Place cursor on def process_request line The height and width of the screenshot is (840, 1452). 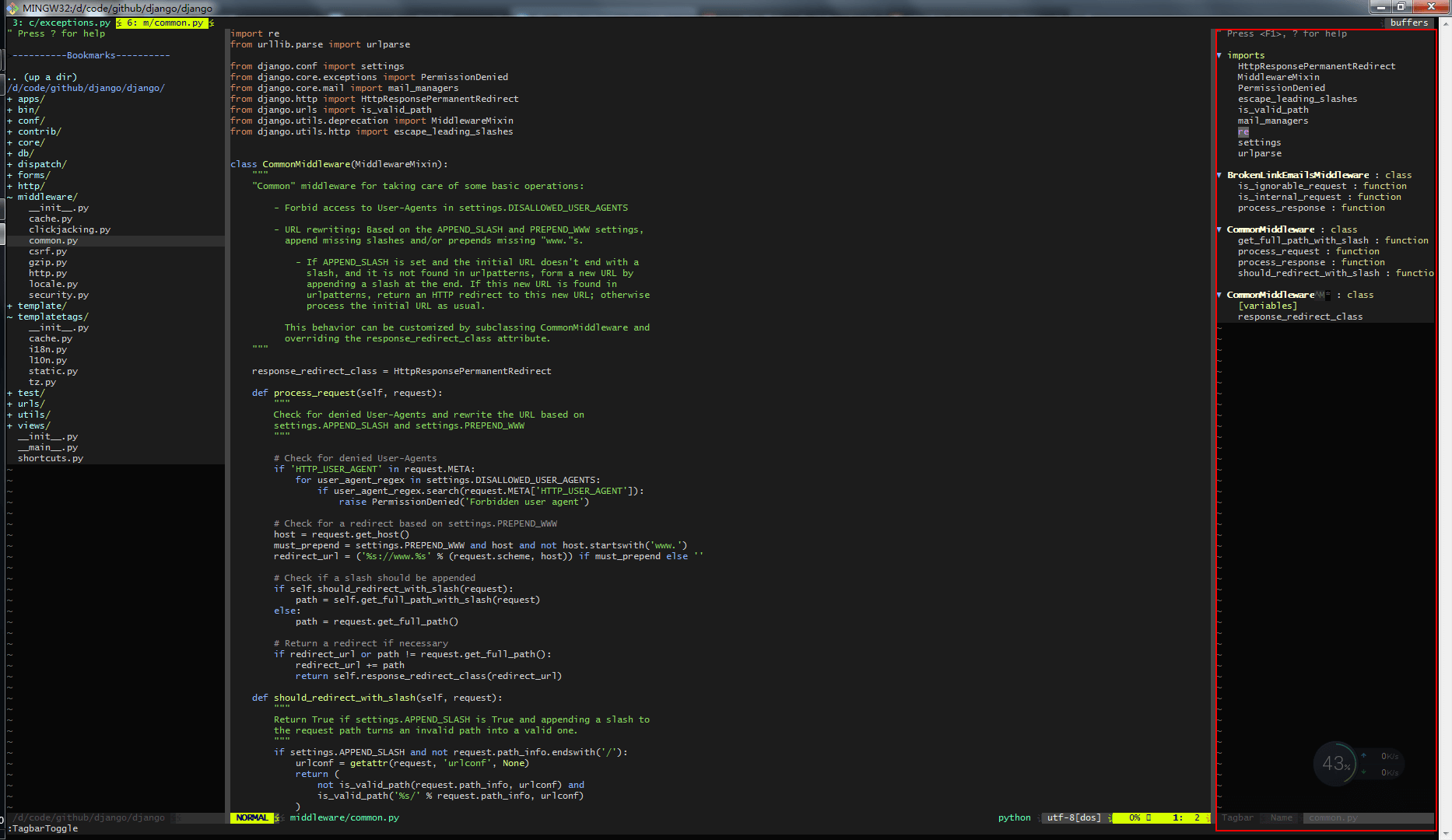[x=347, y=393]
